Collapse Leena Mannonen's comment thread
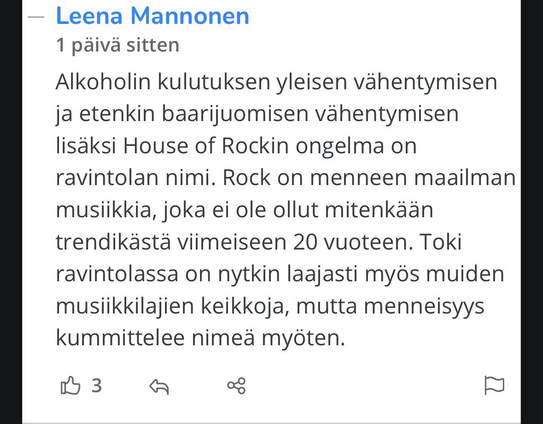Image resolution: width=543 pixels, height=424 pixels. (x=36, y=17)
